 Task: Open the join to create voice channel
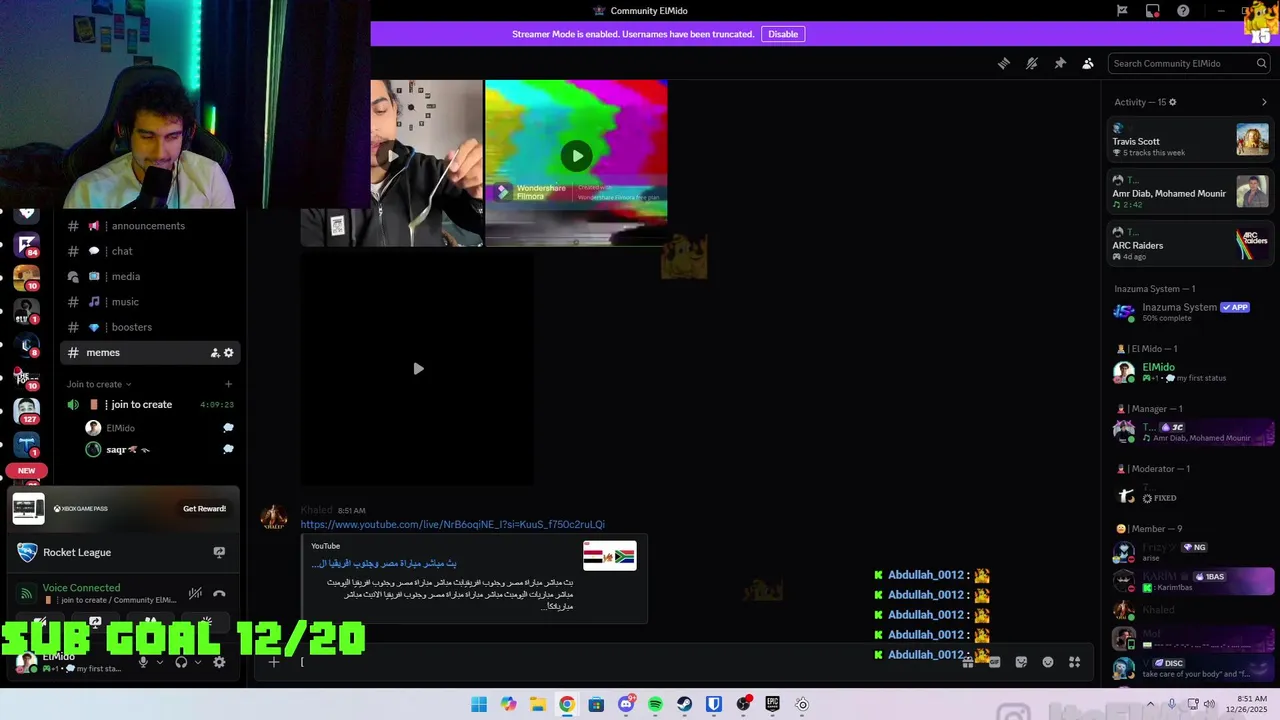point(150,405)
